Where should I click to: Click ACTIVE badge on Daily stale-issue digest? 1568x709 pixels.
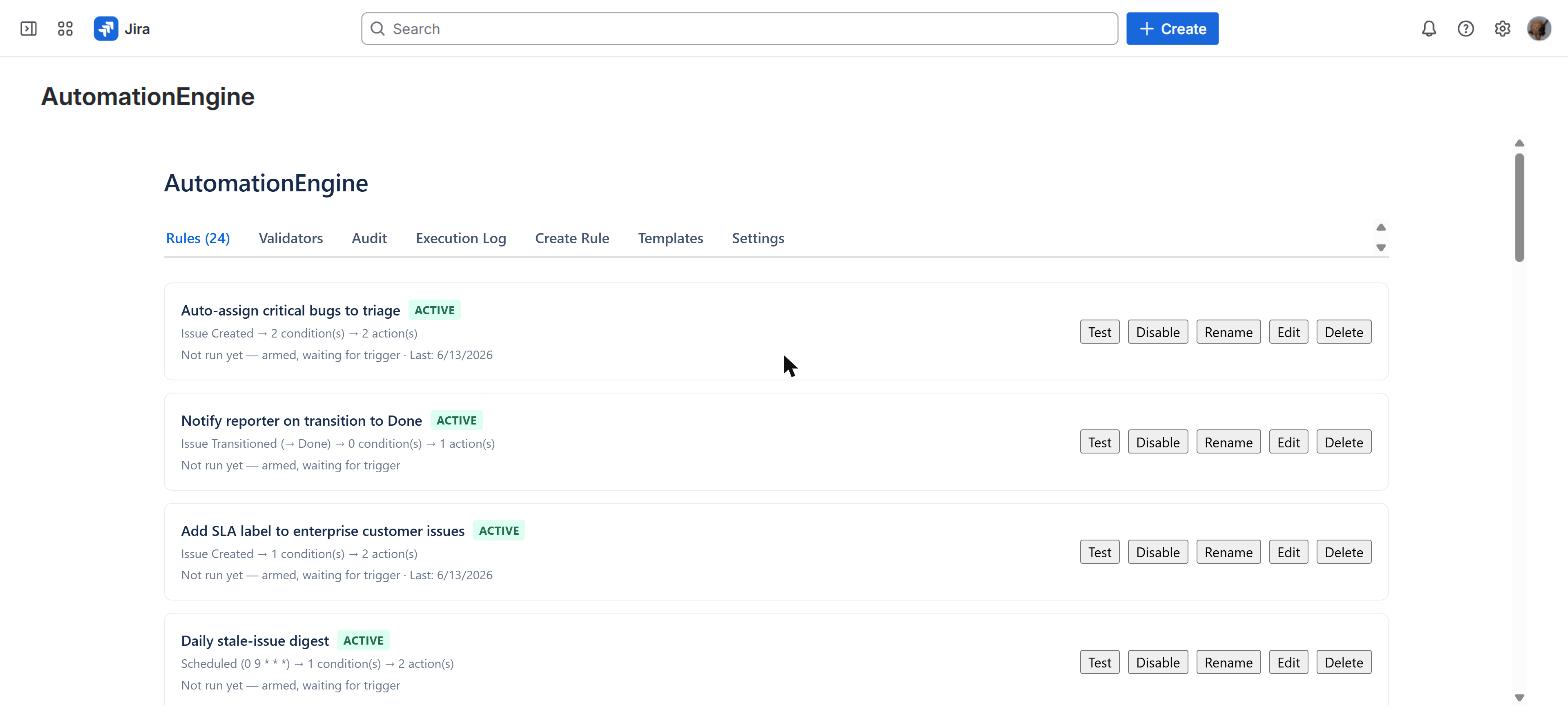coord(363,640)
